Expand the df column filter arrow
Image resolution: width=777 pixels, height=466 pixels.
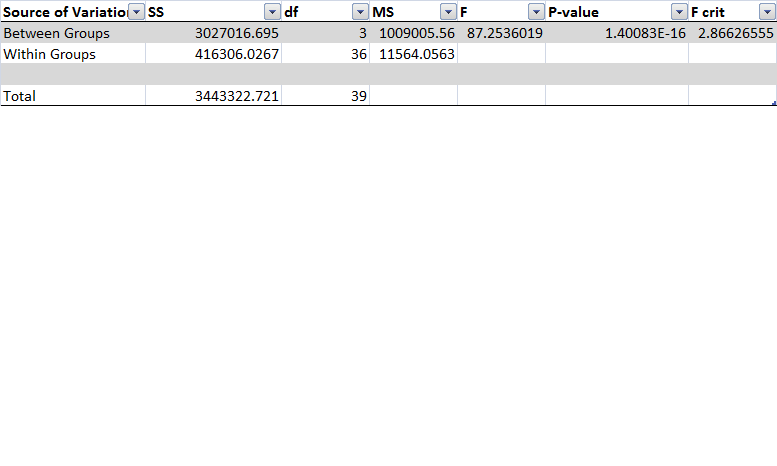coord(360,12)
